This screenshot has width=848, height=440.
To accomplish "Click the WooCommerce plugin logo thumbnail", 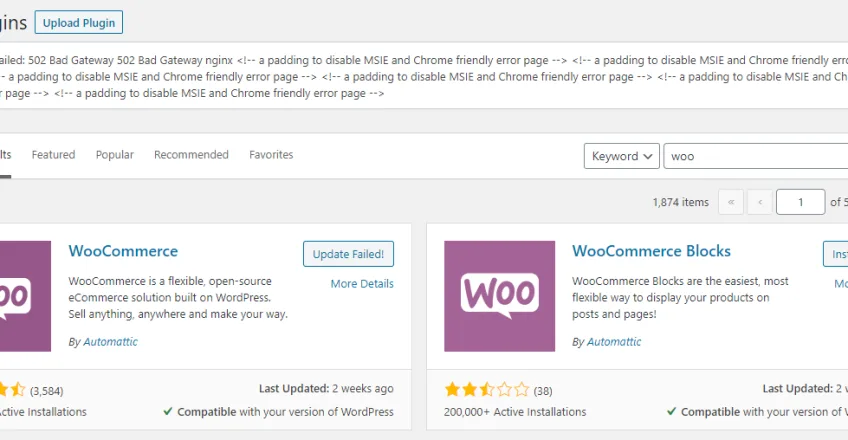I will click(x=25, y=296).
